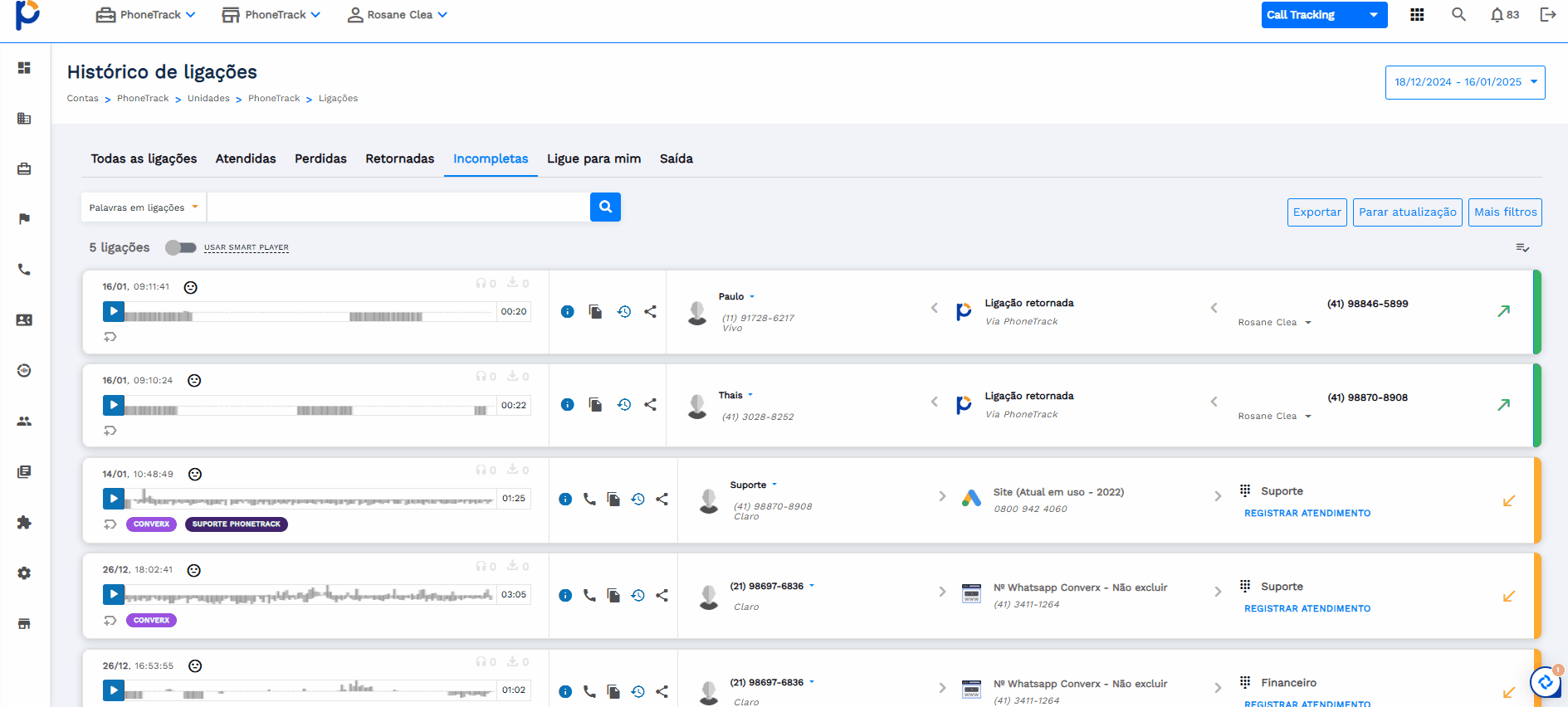The width and height of the screenshot is (1568, 707).
Task: Play the 26/12 18:02:41 recording
Action: (114, 594)
